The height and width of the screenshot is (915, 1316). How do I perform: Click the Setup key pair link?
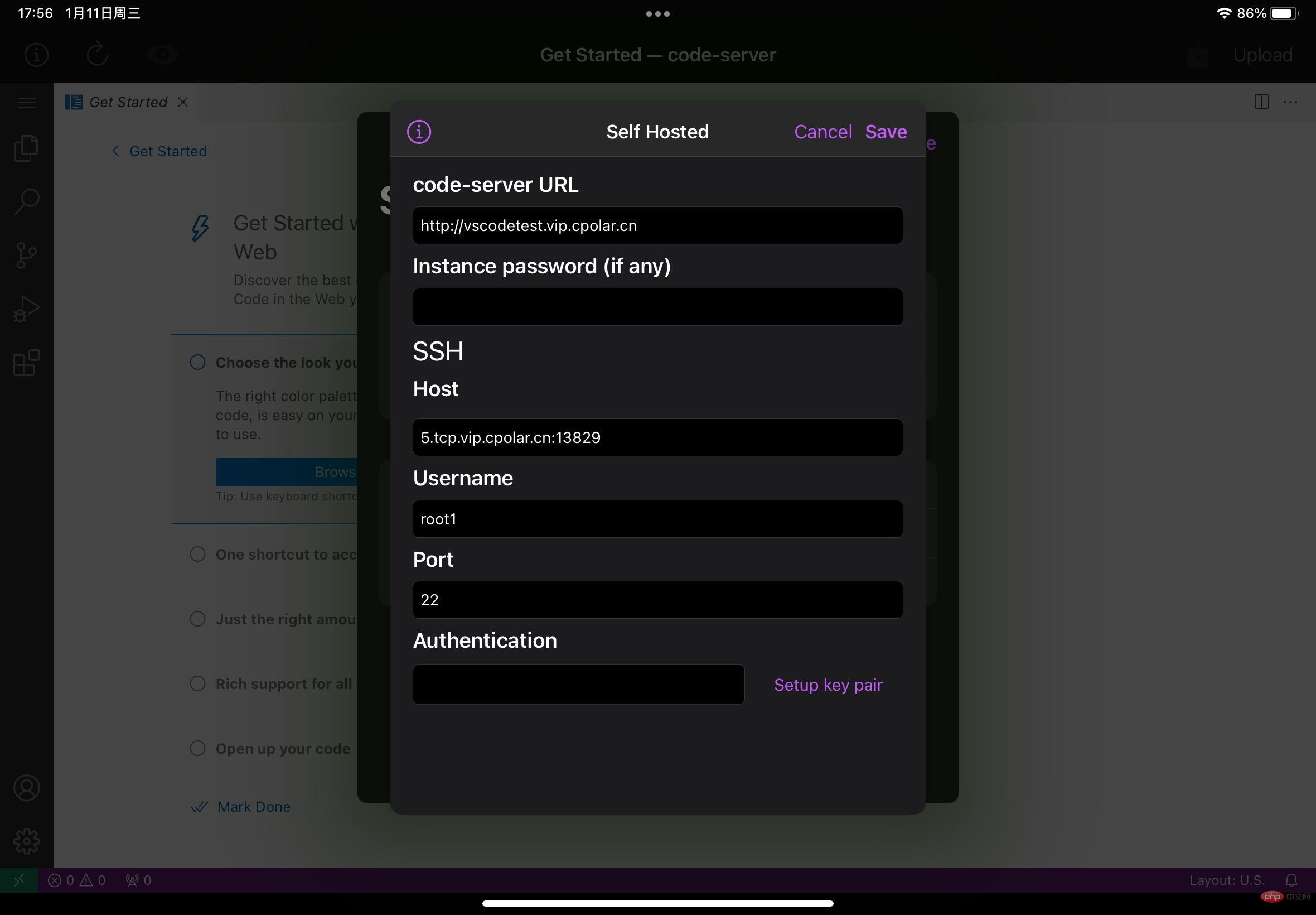(x=829, y=684)
